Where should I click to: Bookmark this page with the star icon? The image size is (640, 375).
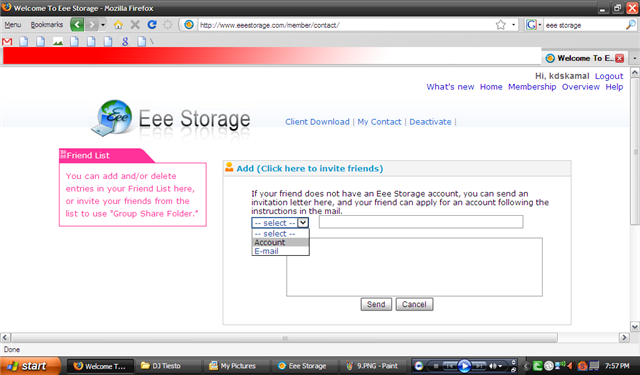tap(501, 25)
